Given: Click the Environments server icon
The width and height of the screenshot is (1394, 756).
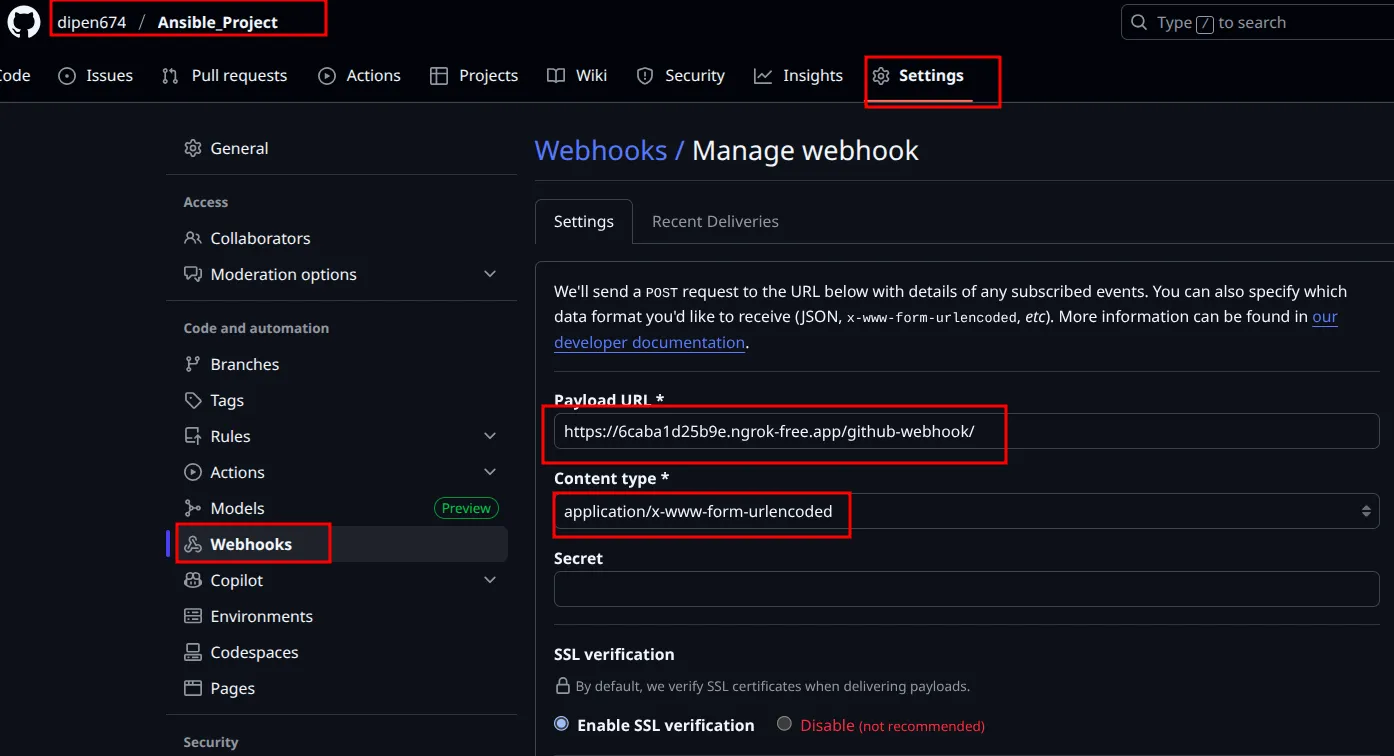Looking at the screenshot, I should [193, 616].
